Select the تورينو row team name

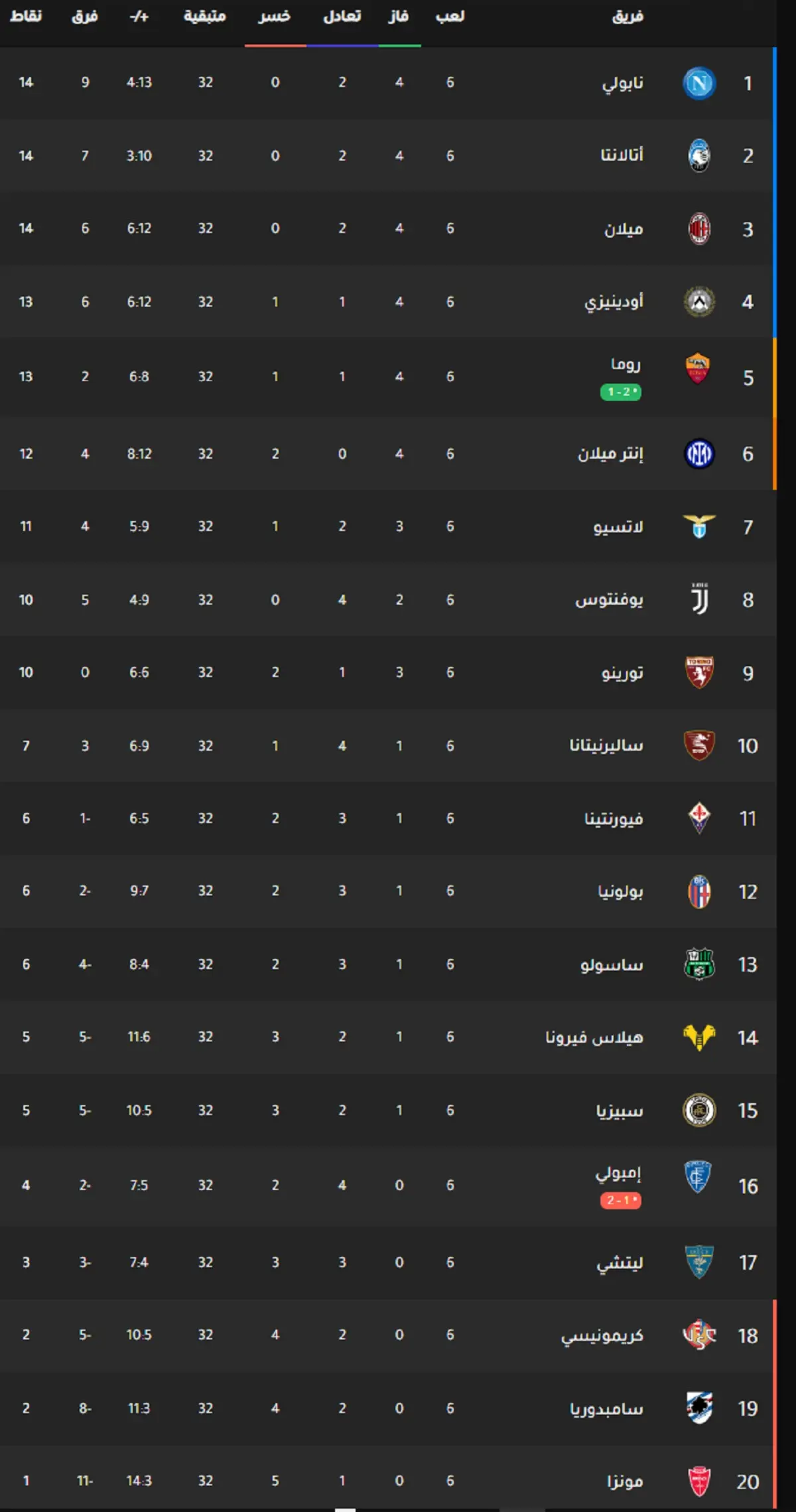tap(622, 673)
